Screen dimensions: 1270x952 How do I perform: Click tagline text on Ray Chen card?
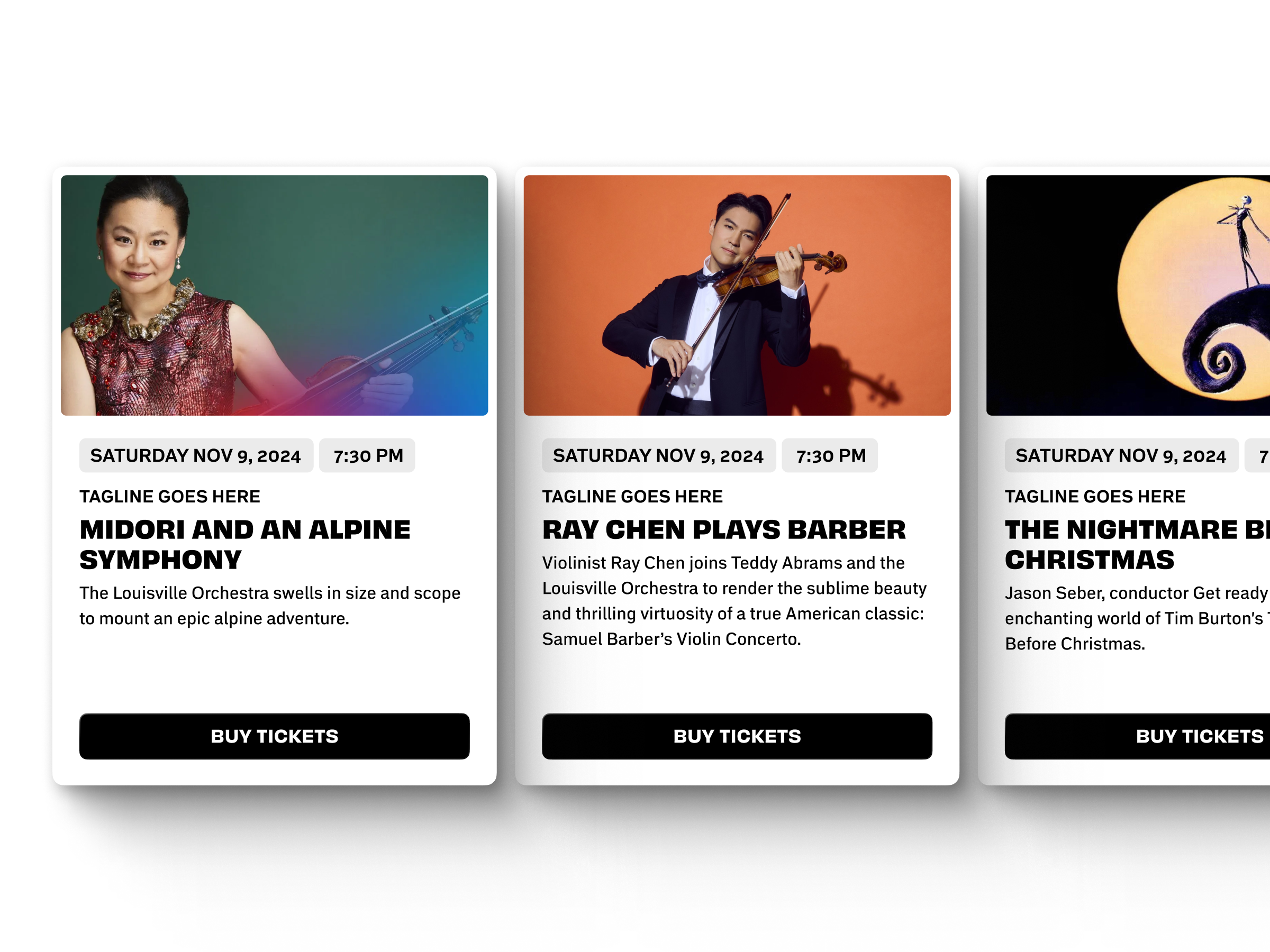click(x=633, y=497)
